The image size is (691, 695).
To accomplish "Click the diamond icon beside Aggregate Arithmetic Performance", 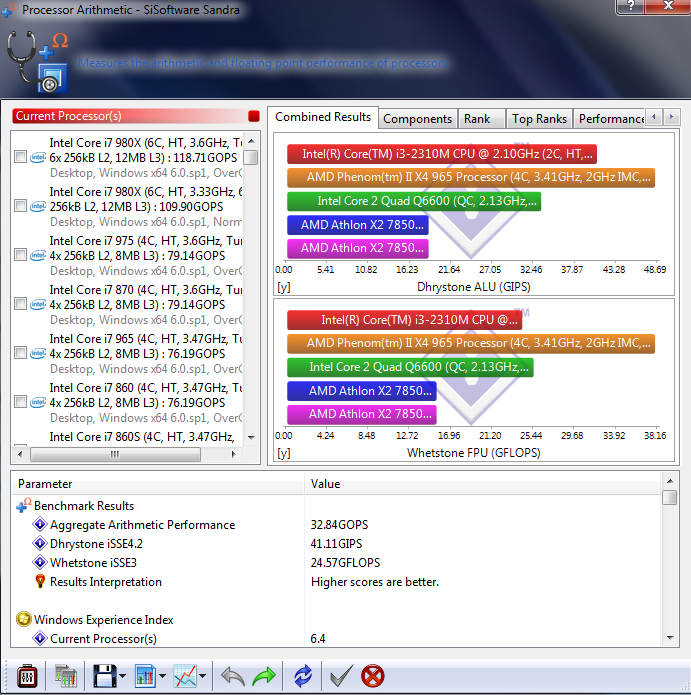I will point(40,524).
